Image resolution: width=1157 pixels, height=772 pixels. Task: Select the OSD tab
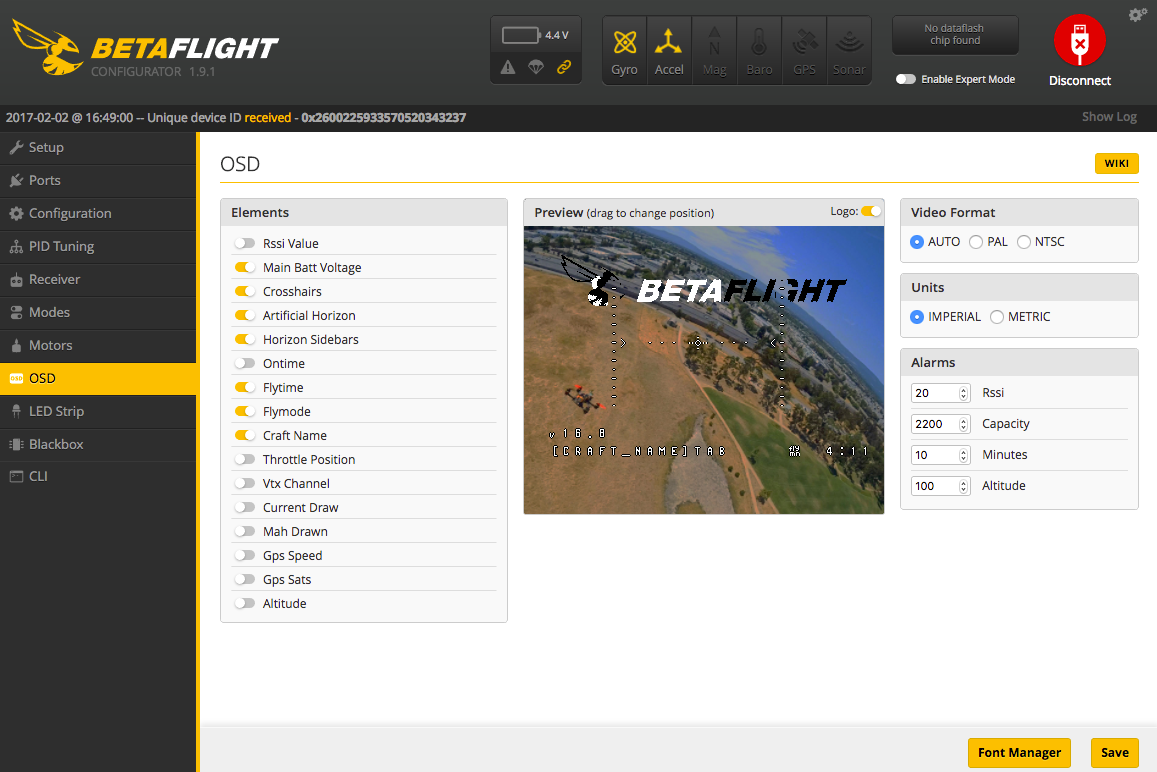[98, 379]
